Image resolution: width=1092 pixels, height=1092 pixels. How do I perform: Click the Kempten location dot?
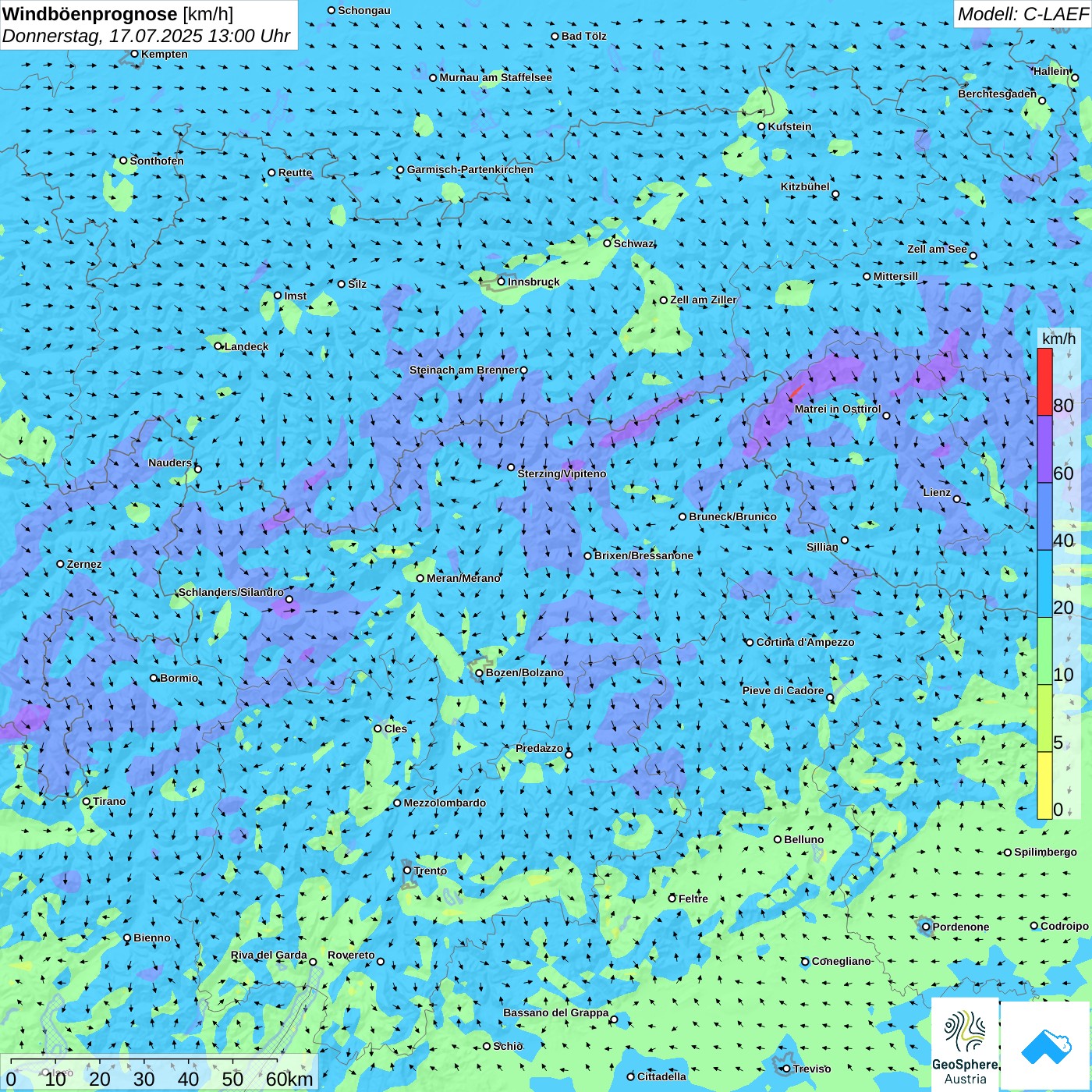[134, 54]
